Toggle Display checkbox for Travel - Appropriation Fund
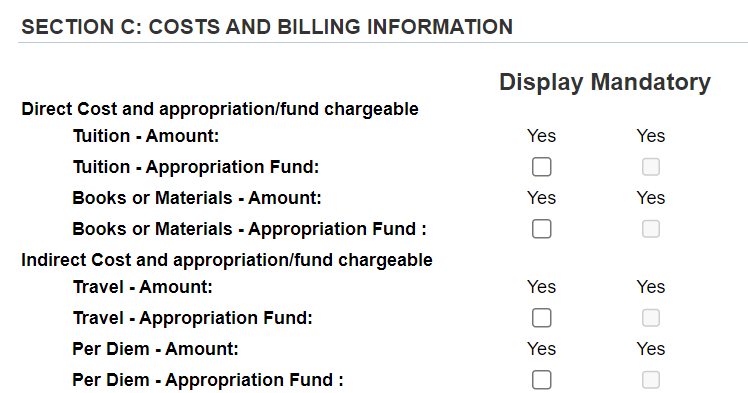This screenshot has width=748, height=393. (x=541, y=318)
